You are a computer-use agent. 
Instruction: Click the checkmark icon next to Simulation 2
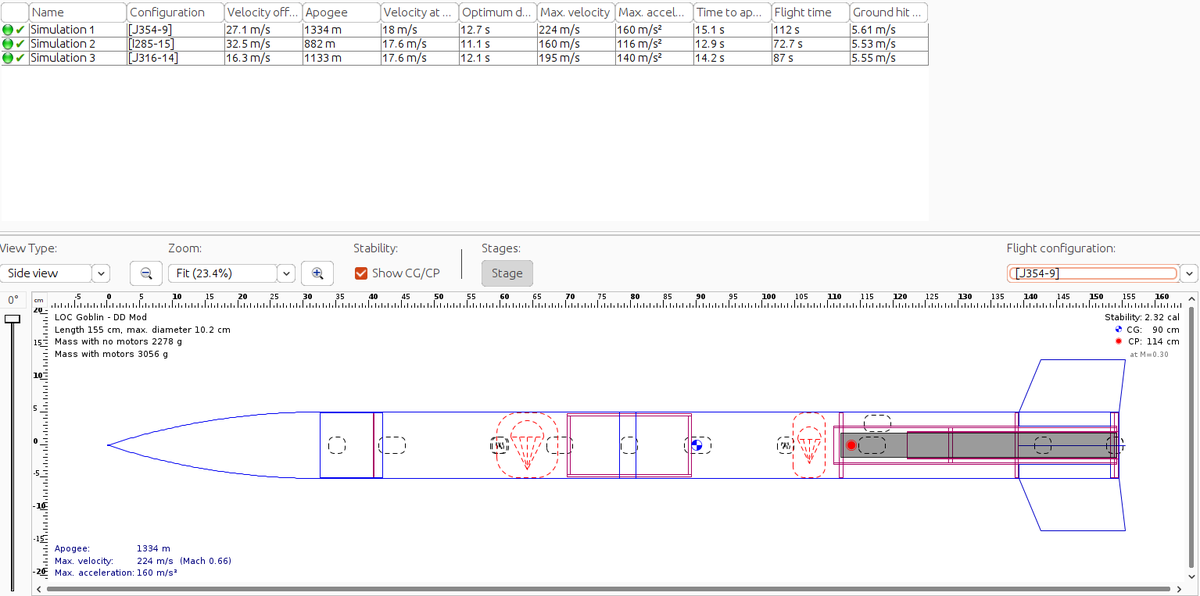click(19, 43)
